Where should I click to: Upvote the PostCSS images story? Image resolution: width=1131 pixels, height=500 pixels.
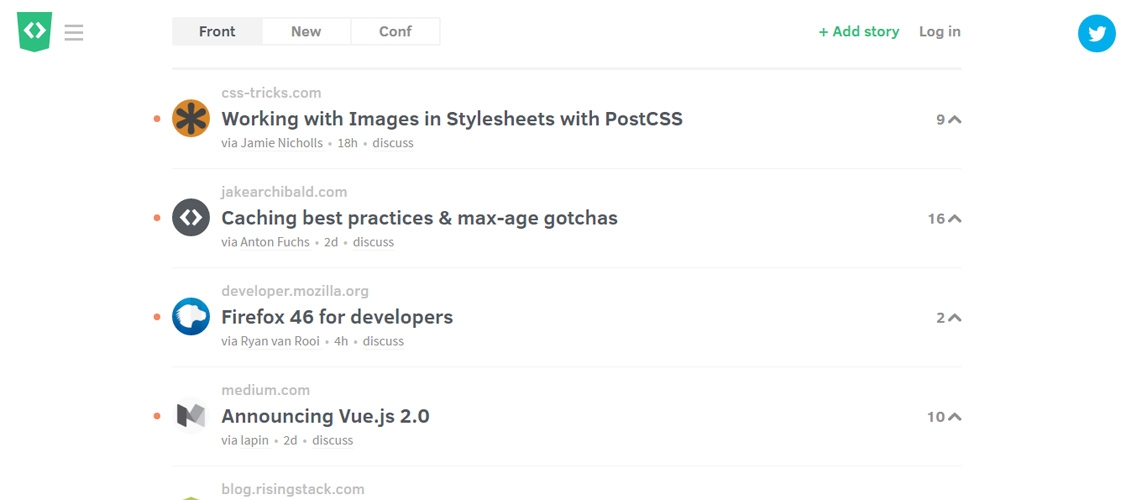click(x=954, y=120)
